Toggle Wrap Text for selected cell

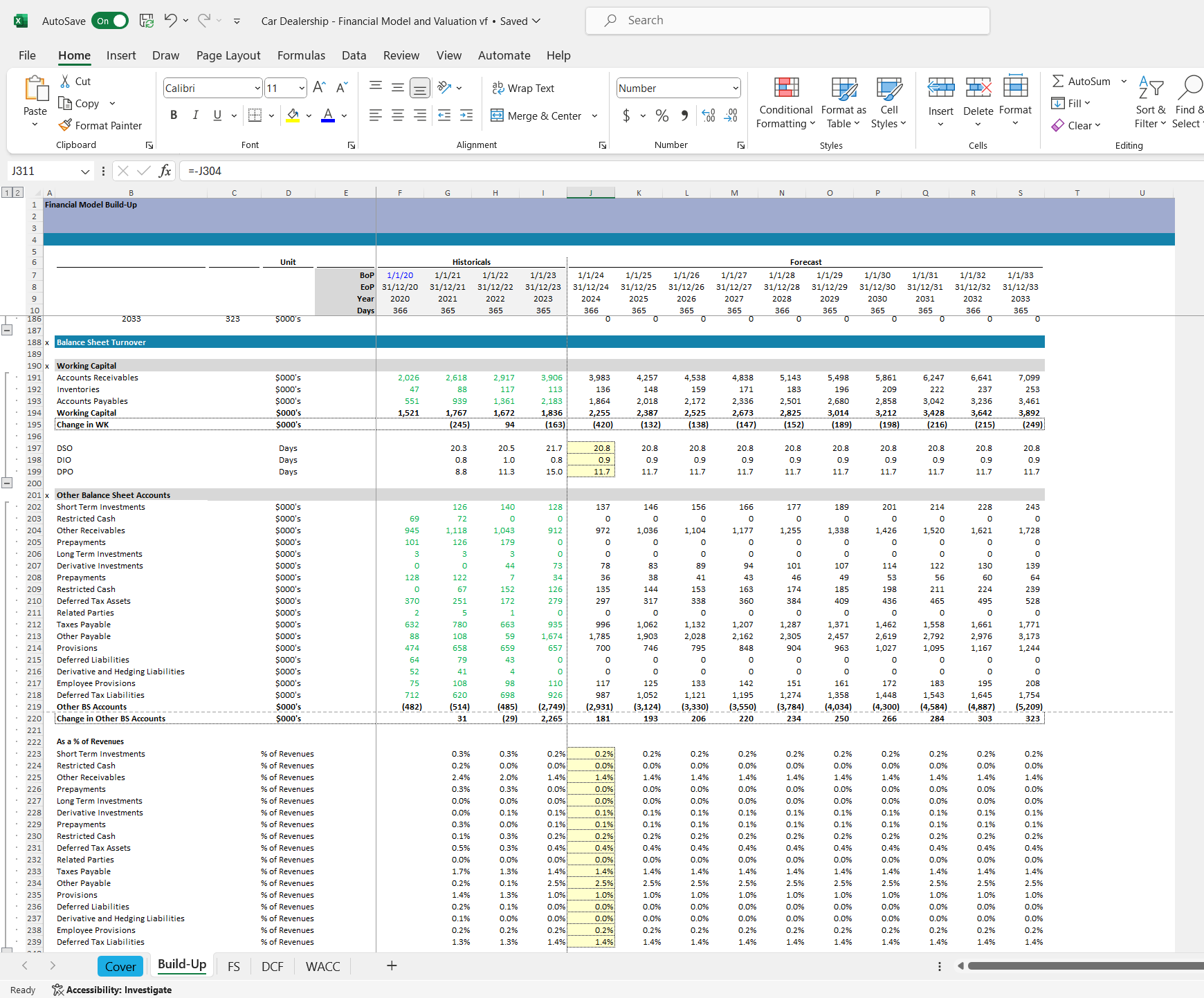522,88
